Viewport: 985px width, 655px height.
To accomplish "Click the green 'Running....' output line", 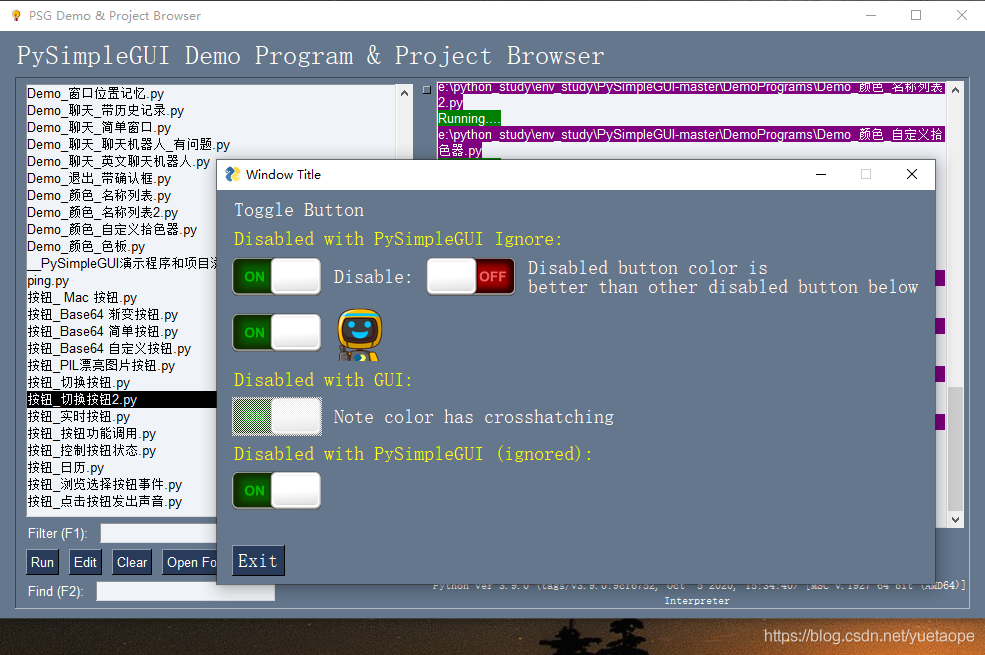I will [x=469, y=118].
